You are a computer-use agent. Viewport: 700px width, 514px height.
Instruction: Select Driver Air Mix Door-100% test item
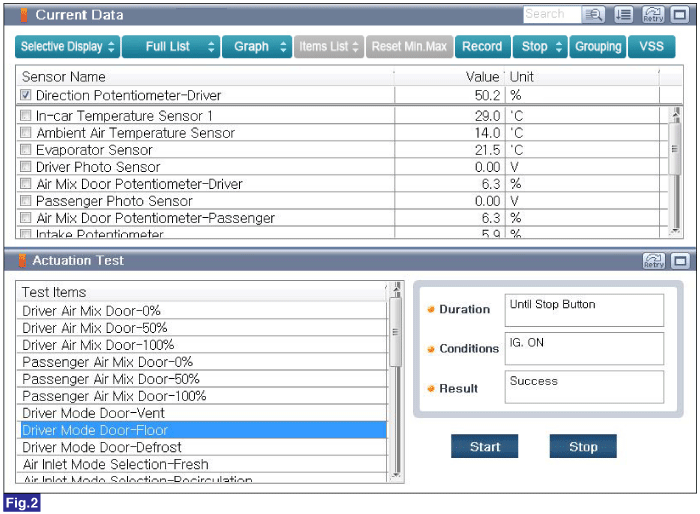[x=202, y=344]
